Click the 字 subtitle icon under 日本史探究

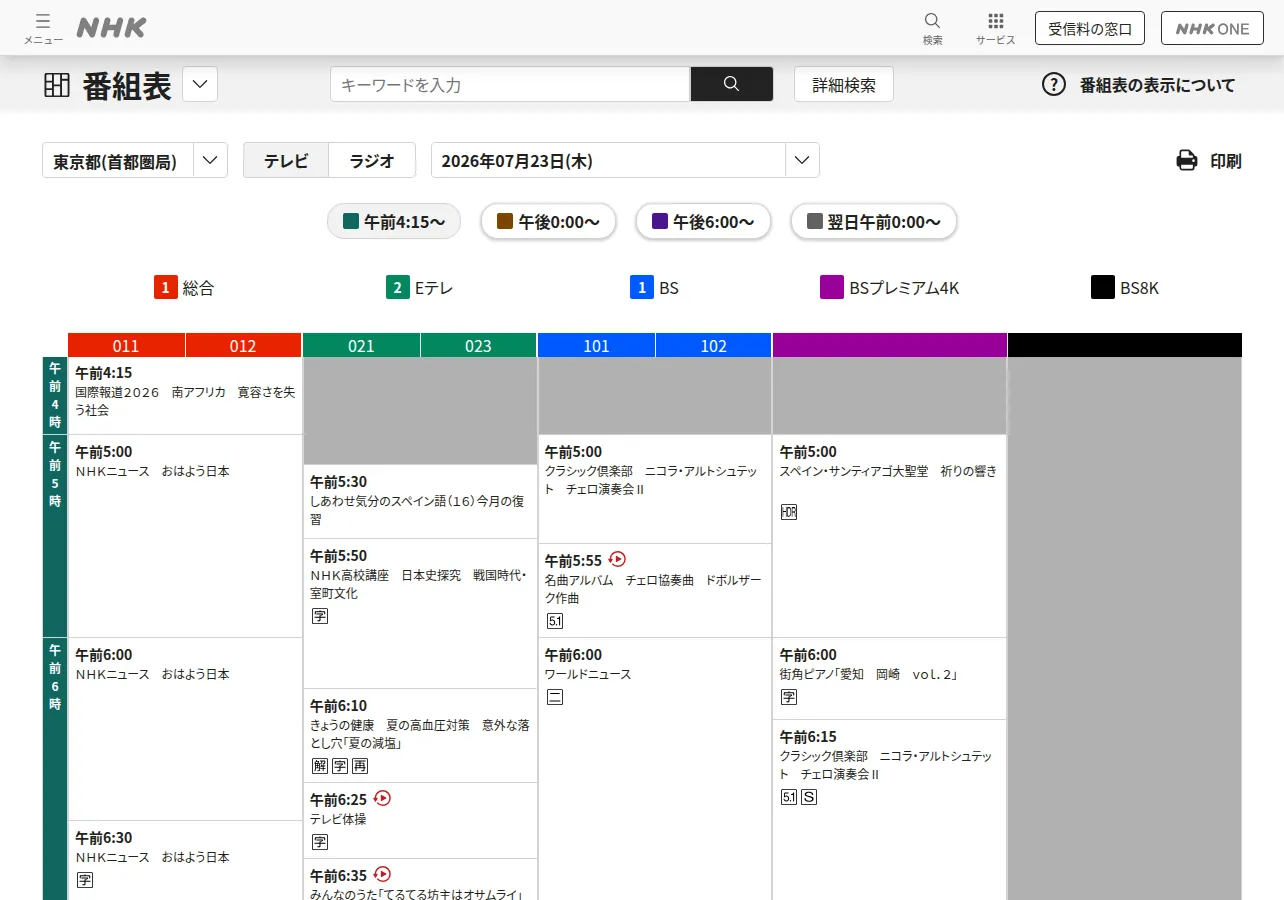(320, 616)
